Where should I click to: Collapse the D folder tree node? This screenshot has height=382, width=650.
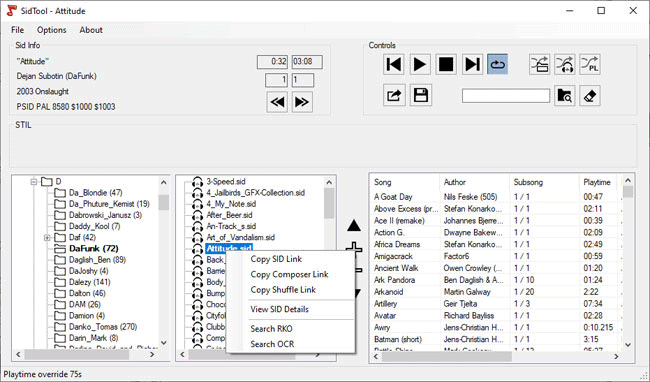pyautogui.click(x=34, y=181)
